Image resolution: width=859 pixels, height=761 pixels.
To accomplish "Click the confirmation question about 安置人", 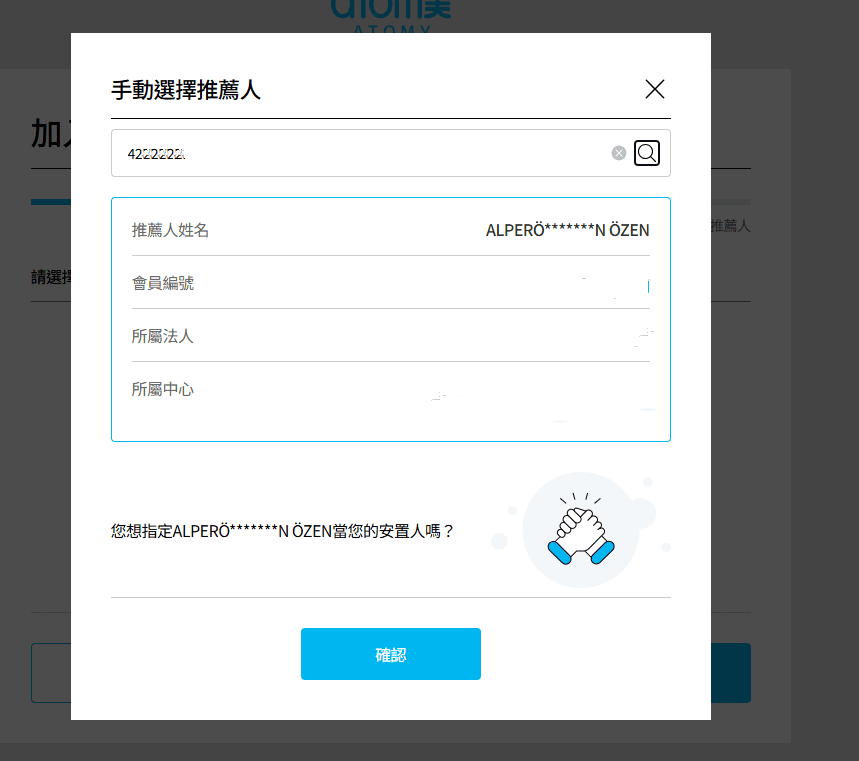I will pyautogui.click(x=282, y=531).
